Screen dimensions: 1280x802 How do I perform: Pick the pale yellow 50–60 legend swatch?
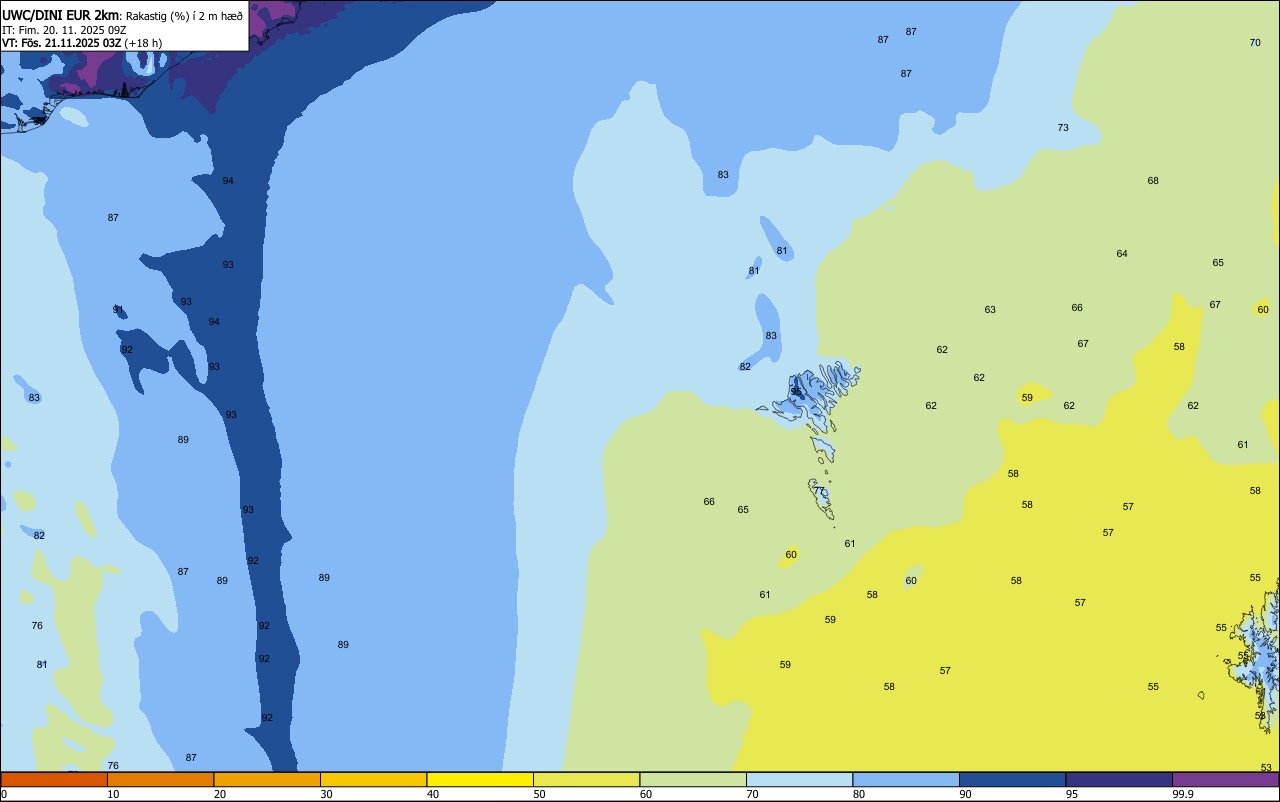click(x=586, y=779)
